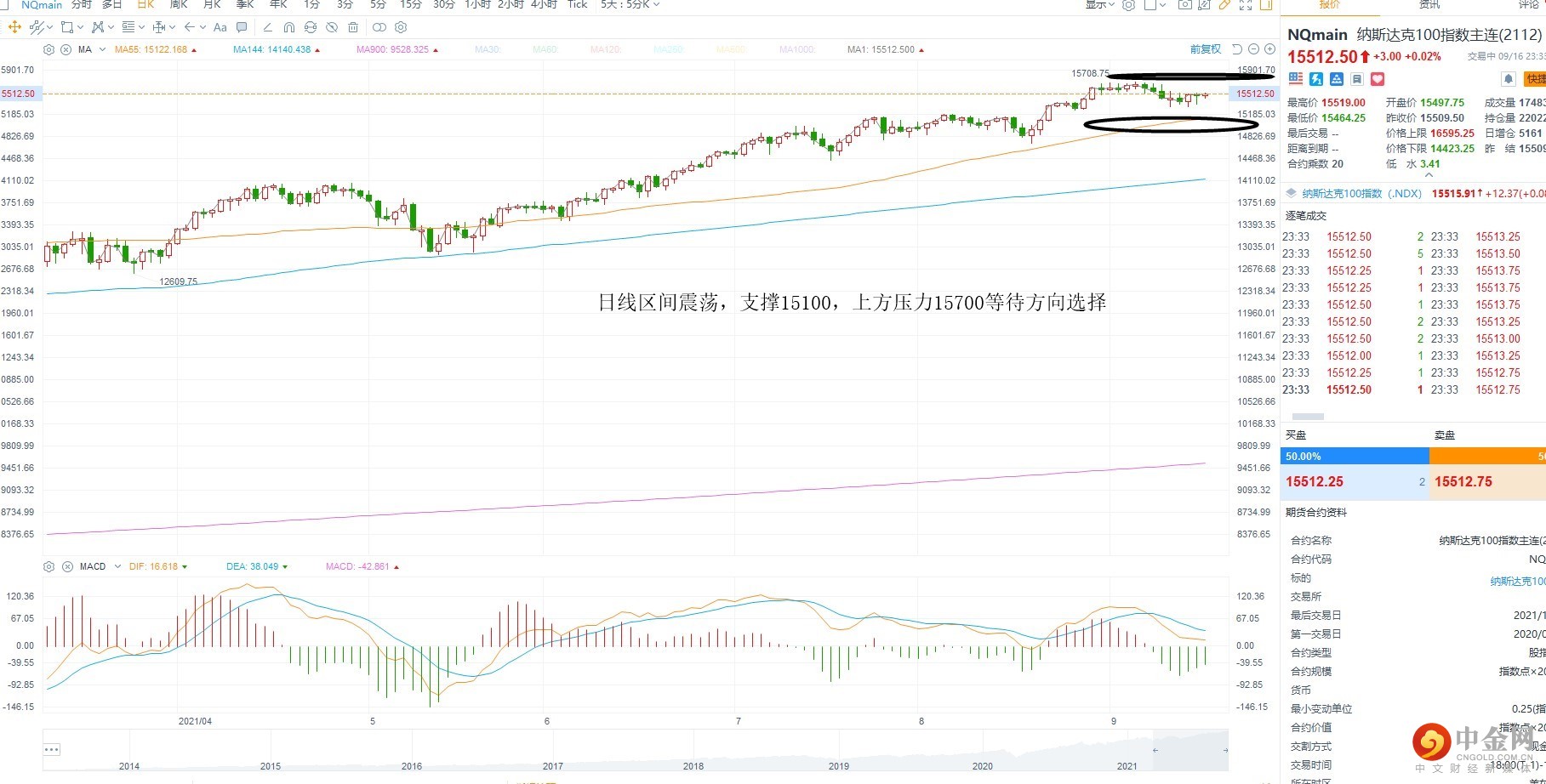
Task: Take a chart screenshot with camera icon
Action: coord(1184,5)
